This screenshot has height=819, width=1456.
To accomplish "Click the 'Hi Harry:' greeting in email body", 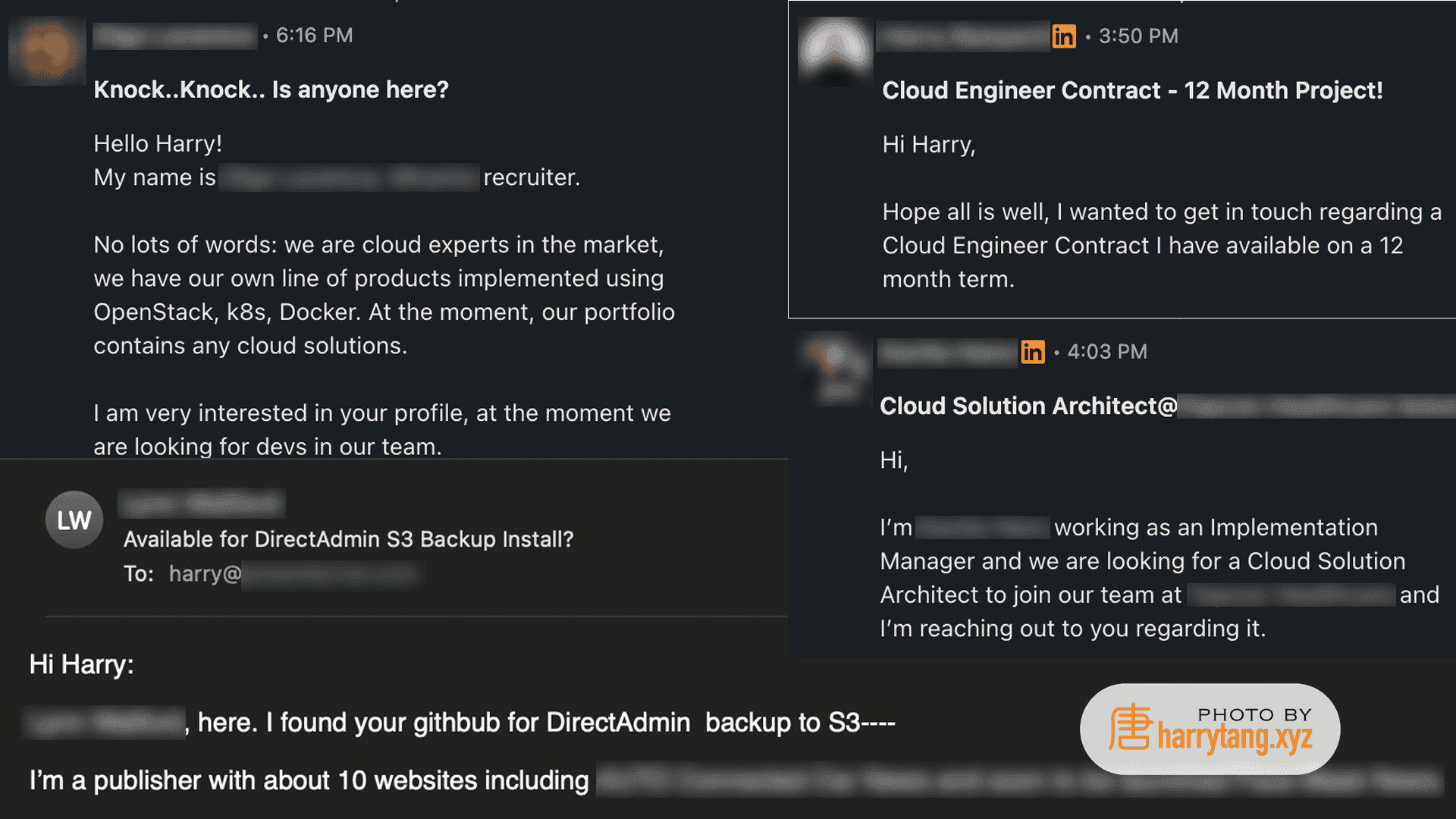I will tap(81, 664).
